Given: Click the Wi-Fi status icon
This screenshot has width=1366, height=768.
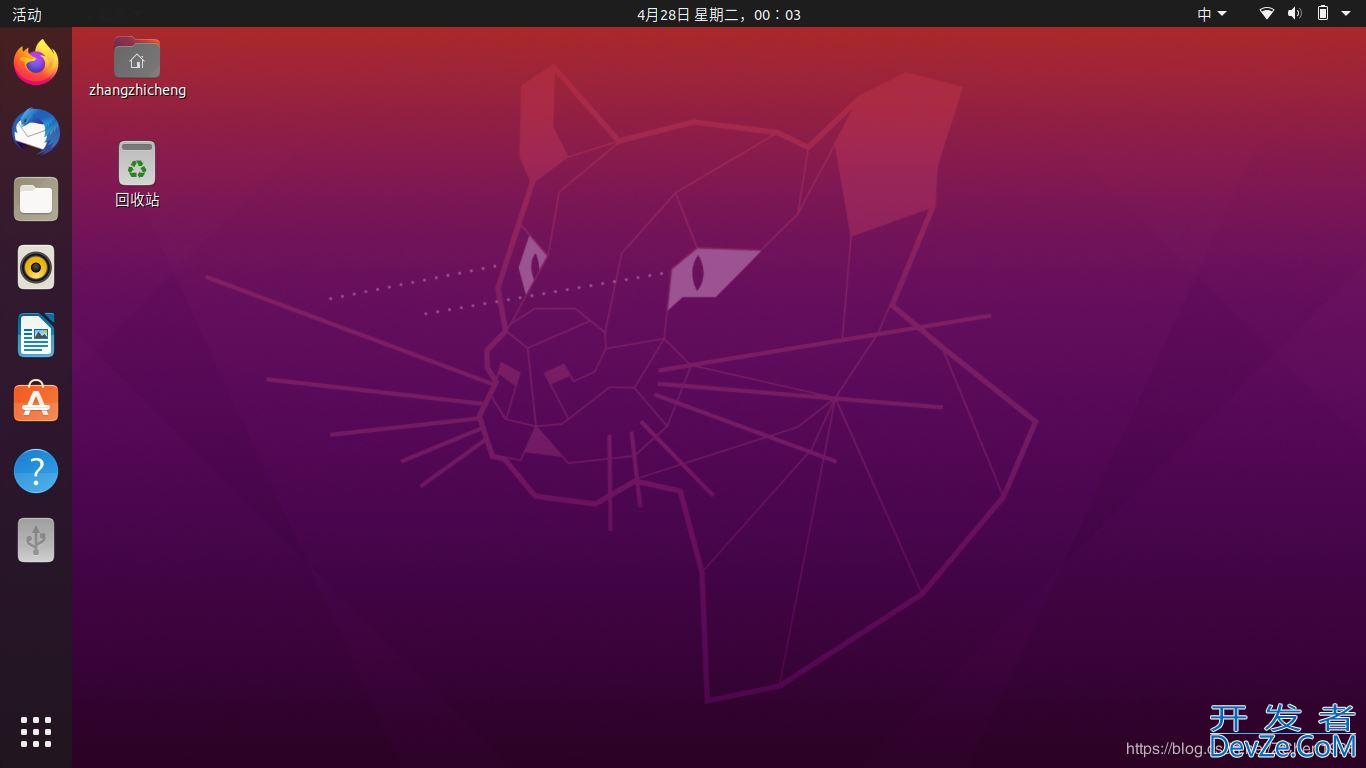Looking at the screenshot, I should tap(1267, 14).
